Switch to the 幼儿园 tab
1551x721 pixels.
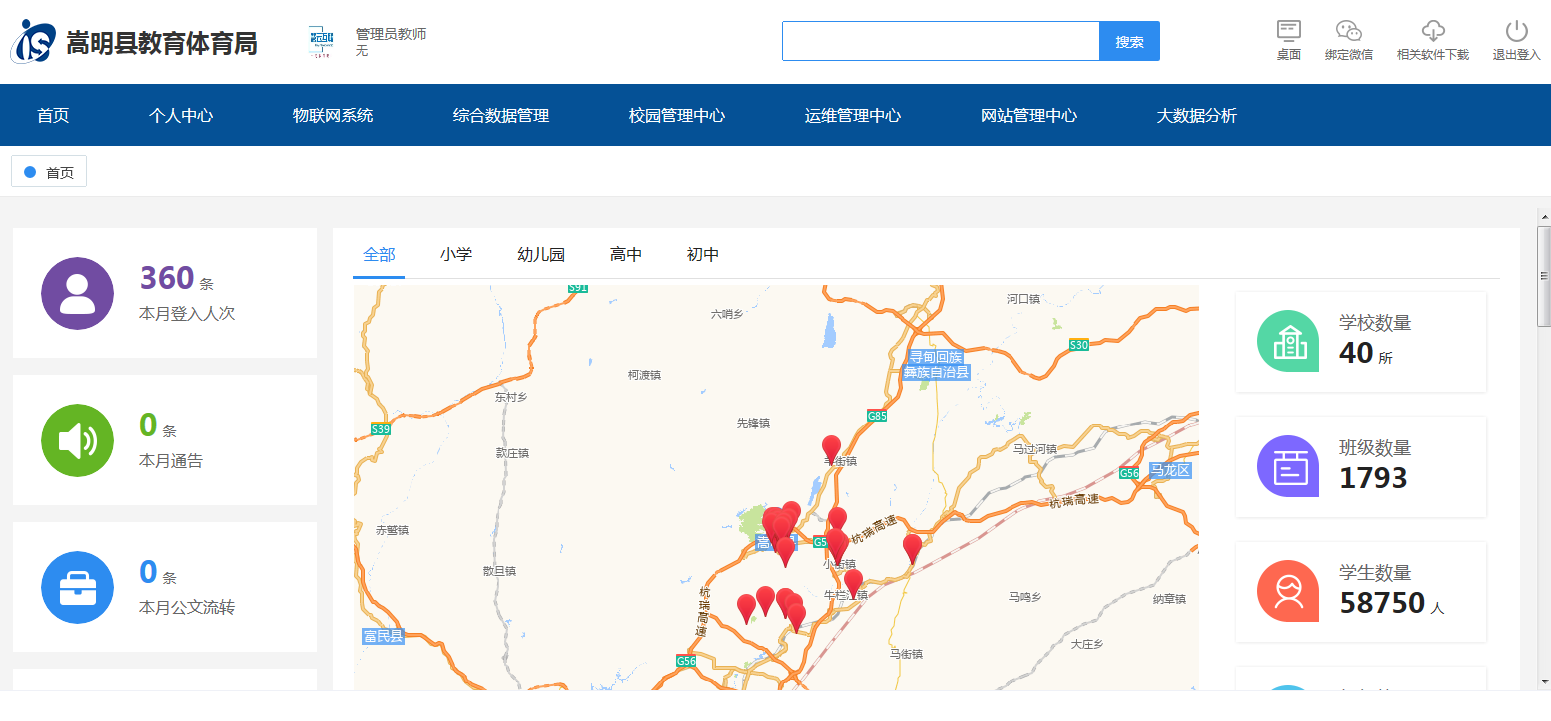pos(541,254)
